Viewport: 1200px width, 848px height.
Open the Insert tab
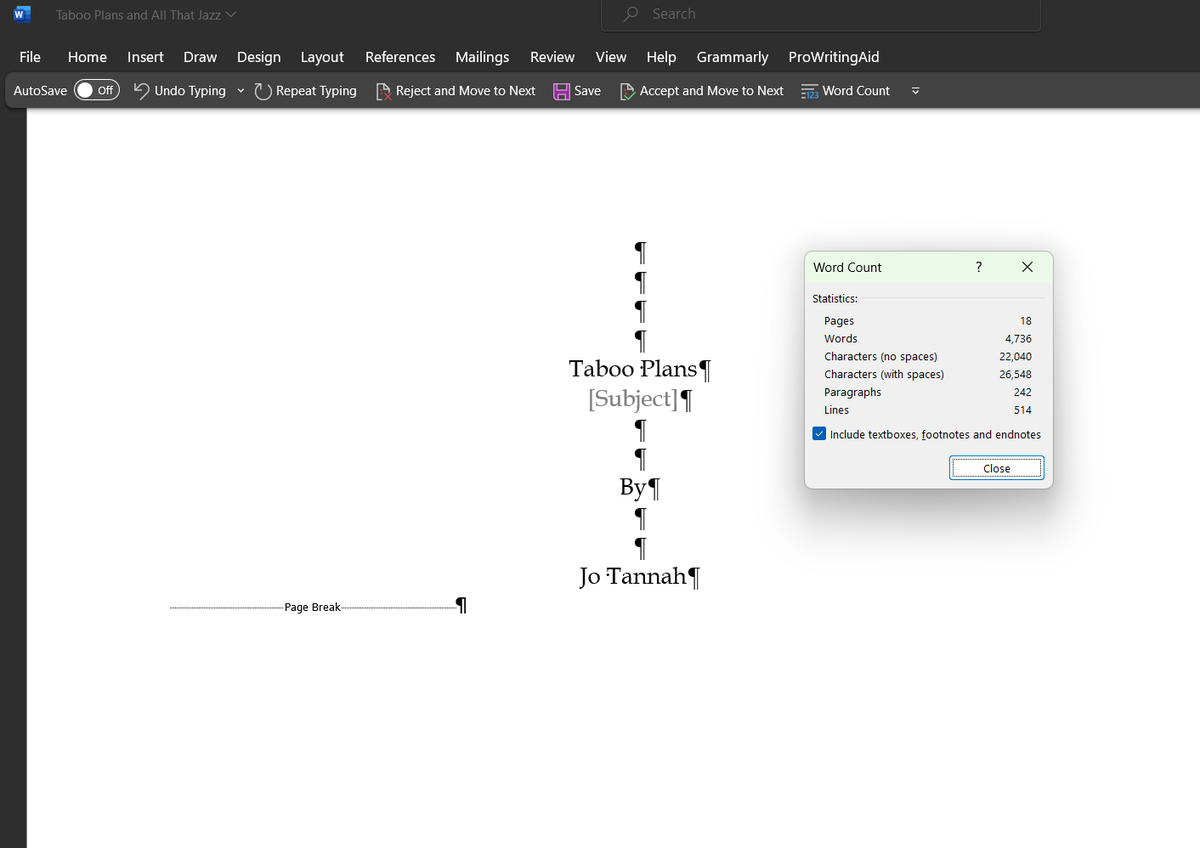146,57
